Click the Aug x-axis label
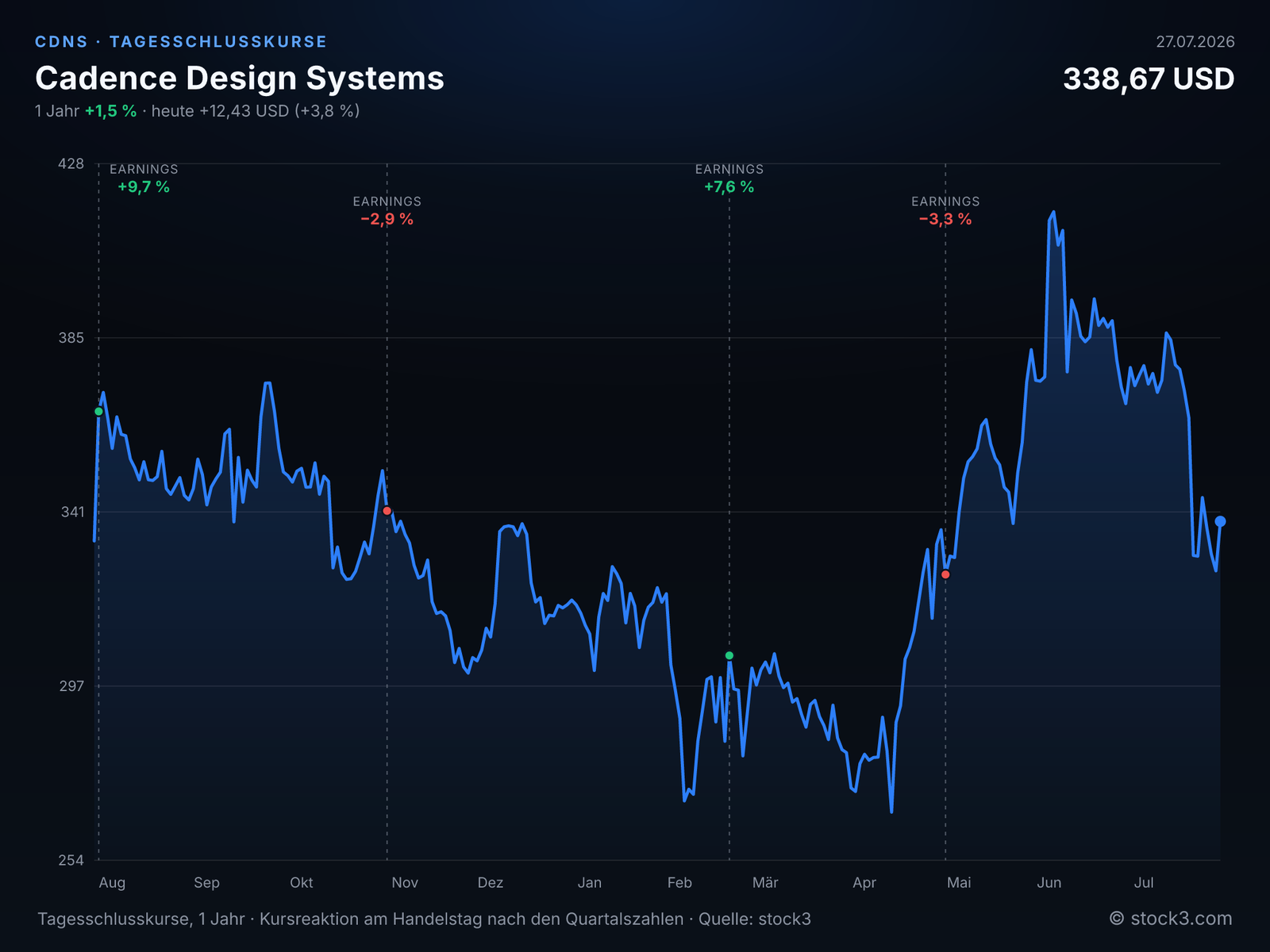The width and height of the screenshot is (1270, 952). pos(112,883)
